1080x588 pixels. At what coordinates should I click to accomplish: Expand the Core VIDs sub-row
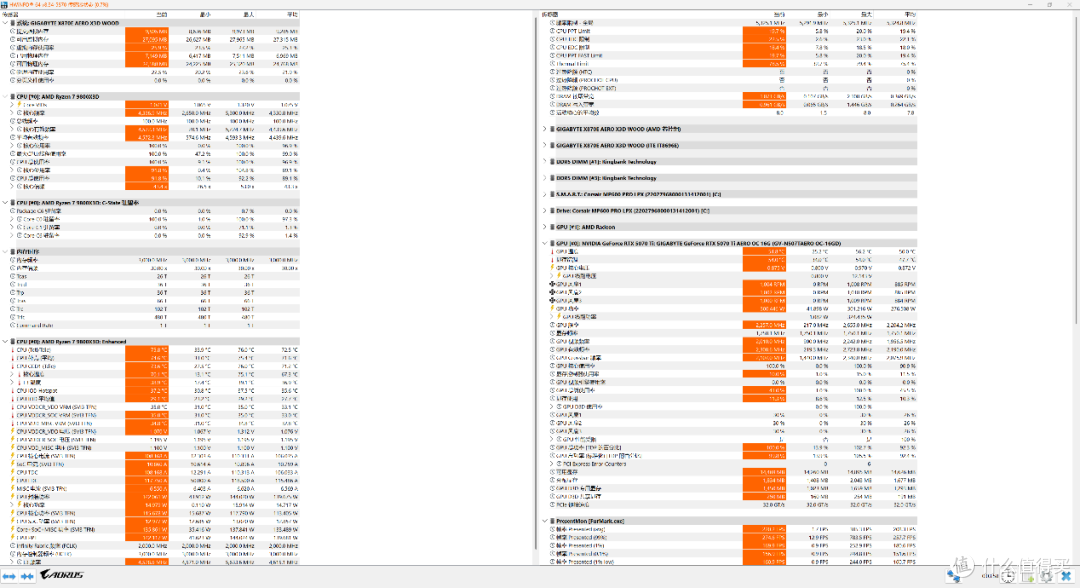tap(12, 105)
